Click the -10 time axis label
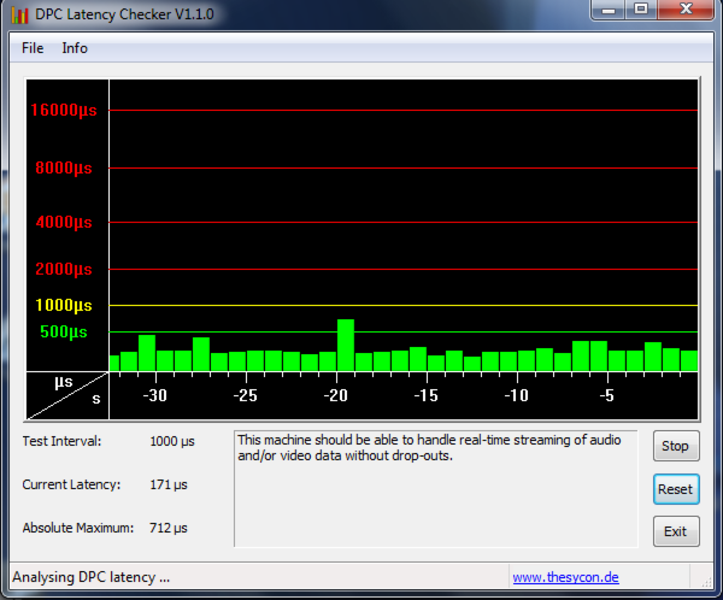 [x=516, y=395]
